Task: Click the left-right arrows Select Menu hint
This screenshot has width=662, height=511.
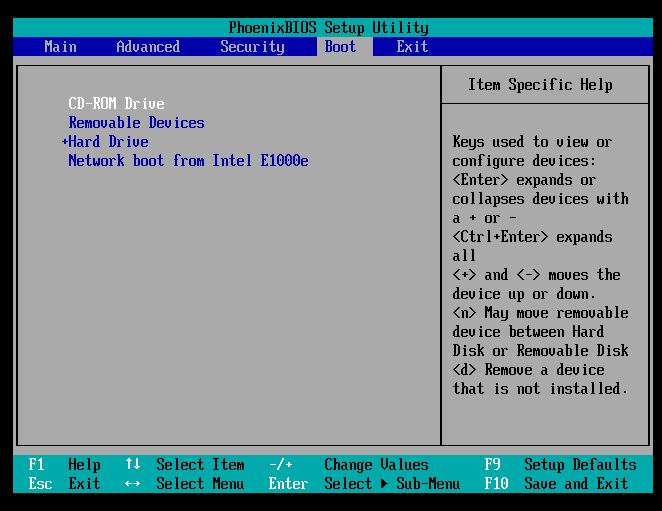Action: click(x=185, y=483)
